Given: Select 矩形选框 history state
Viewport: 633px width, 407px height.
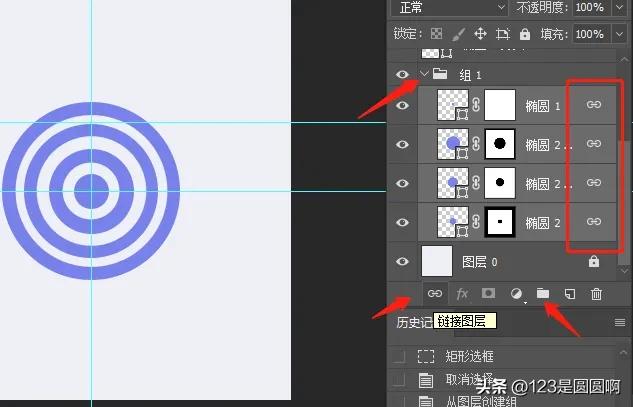Looking at the screenshot, I should click(503, 357).
